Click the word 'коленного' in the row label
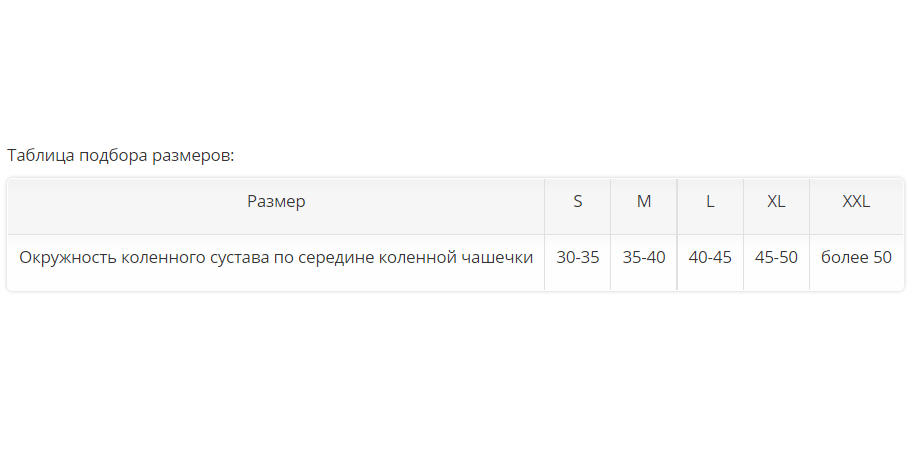Viewport: 916px width, 458px height. click(x=160, y=258)
